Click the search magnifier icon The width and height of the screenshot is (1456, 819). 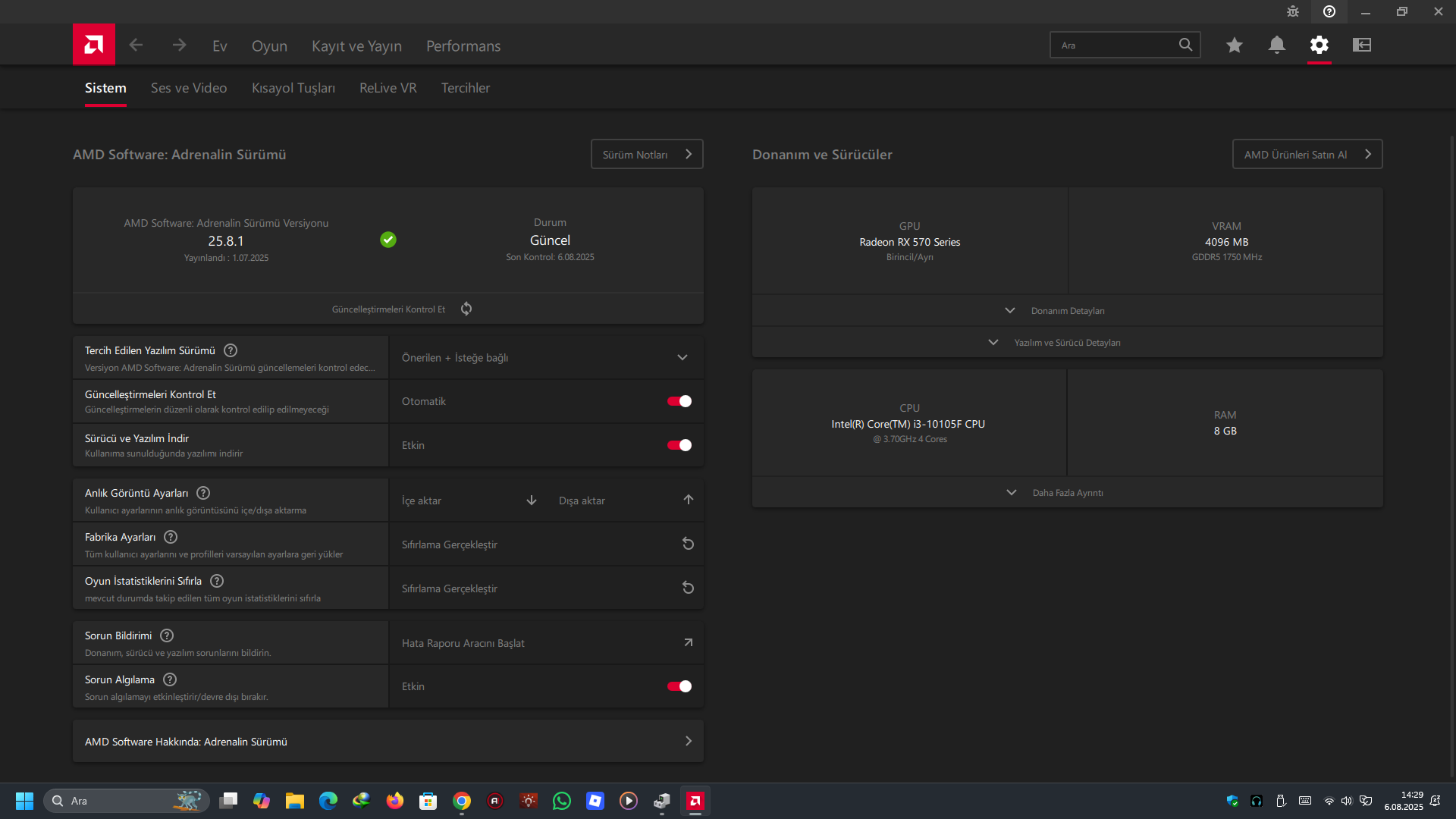pyautogui.click(x=1185, y=45)
